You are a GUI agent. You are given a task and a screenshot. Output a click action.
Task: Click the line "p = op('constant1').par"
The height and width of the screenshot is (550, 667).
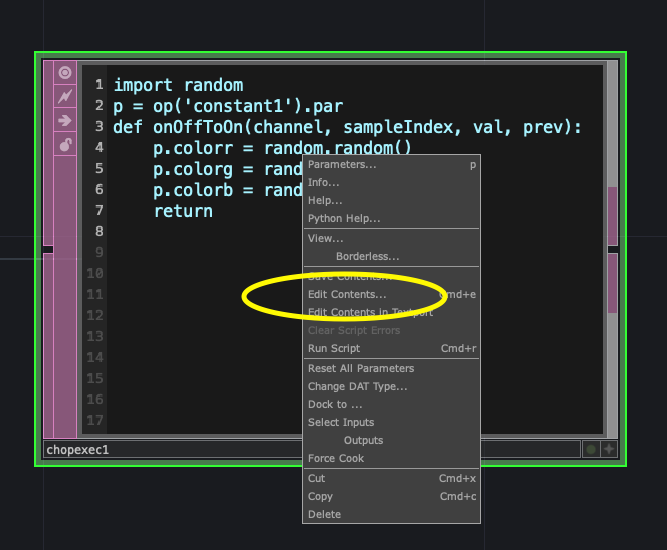point(228,106)
